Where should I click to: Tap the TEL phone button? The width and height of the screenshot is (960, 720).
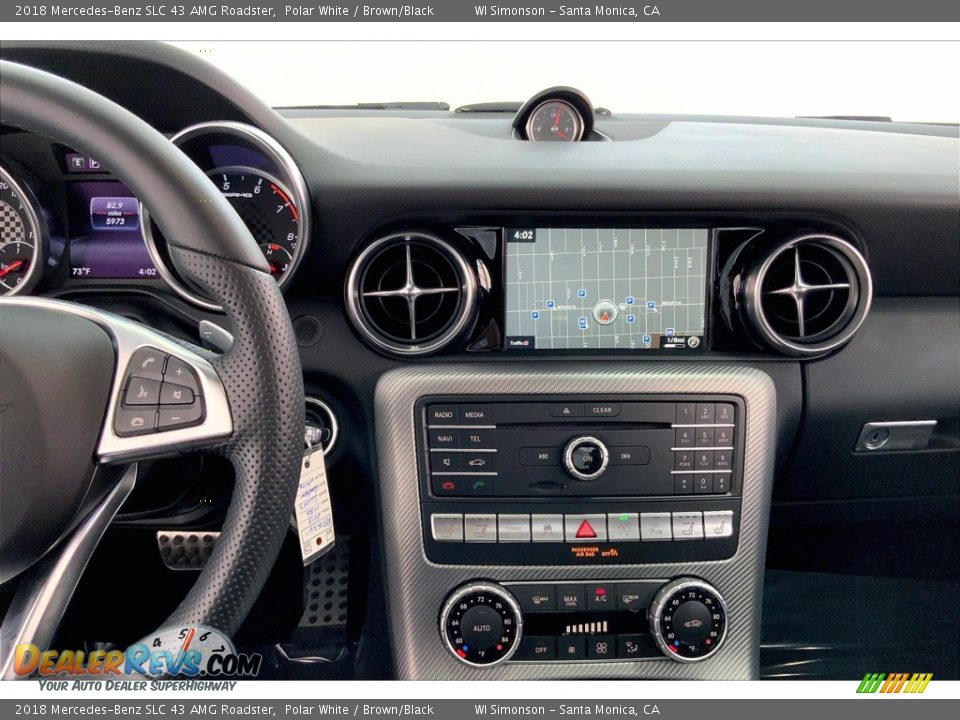(475, 439)
